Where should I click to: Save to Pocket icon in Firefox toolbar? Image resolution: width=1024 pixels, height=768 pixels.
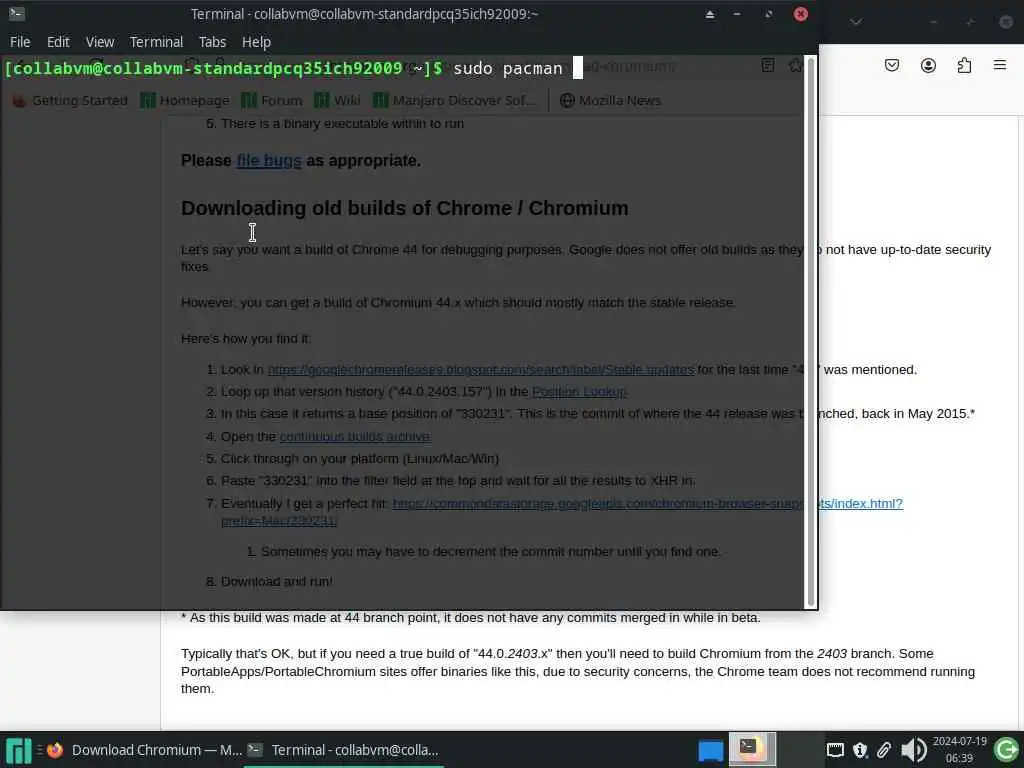(891, 65)
